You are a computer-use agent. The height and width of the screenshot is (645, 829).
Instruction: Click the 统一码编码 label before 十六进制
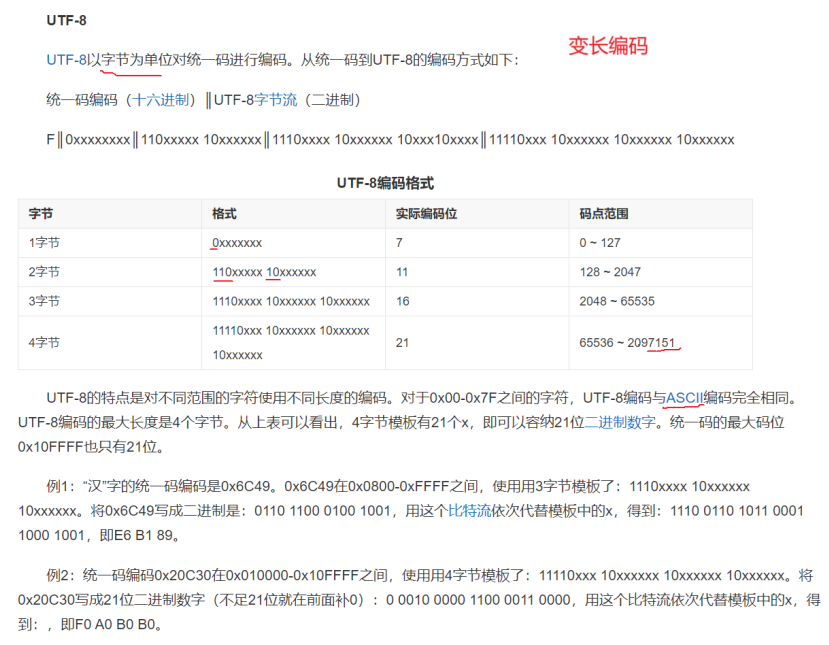click(82, 100)
